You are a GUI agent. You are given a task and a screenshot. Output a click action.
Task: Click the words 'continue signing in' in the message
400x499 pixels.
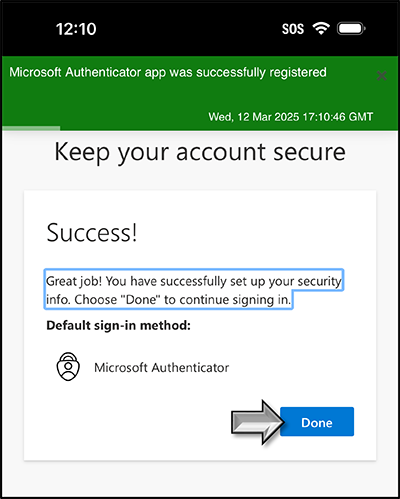pyautogui.click(x=228, y=300)
